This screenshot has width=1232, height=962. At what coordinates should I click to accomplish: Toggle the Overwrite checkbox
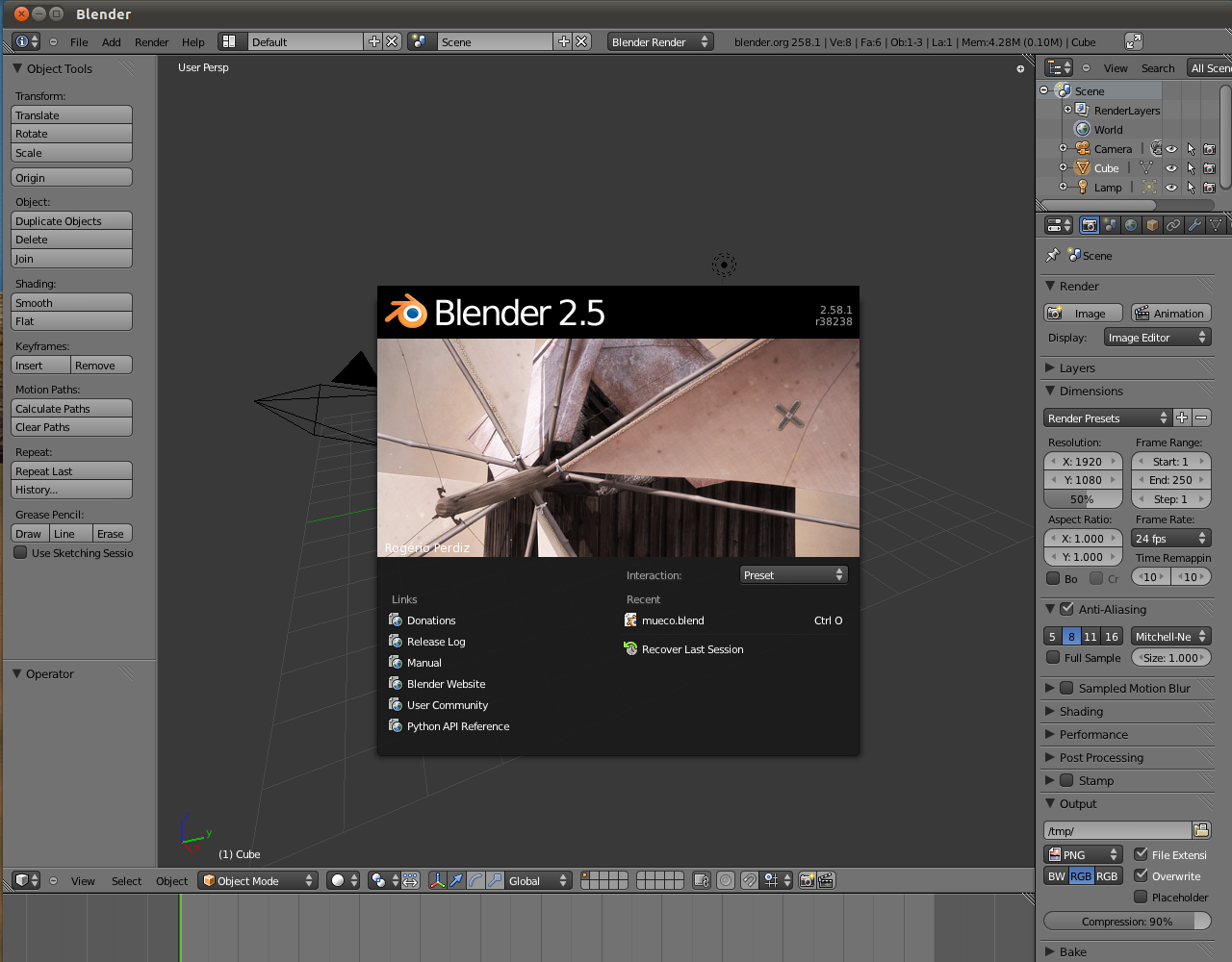[x=1141, y=875]
